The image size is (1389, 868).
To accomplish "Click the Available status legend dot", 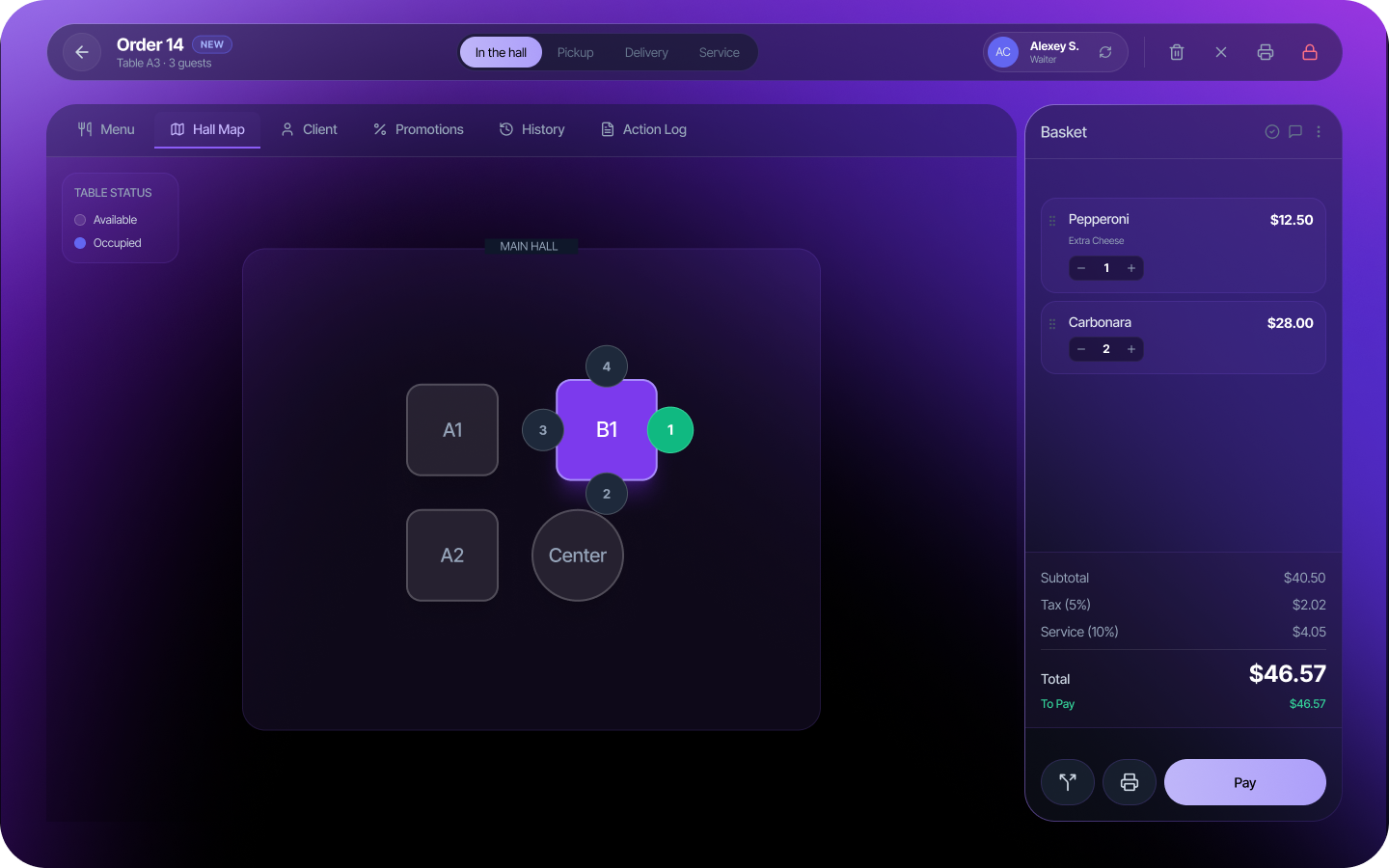I will click(80, 220).
